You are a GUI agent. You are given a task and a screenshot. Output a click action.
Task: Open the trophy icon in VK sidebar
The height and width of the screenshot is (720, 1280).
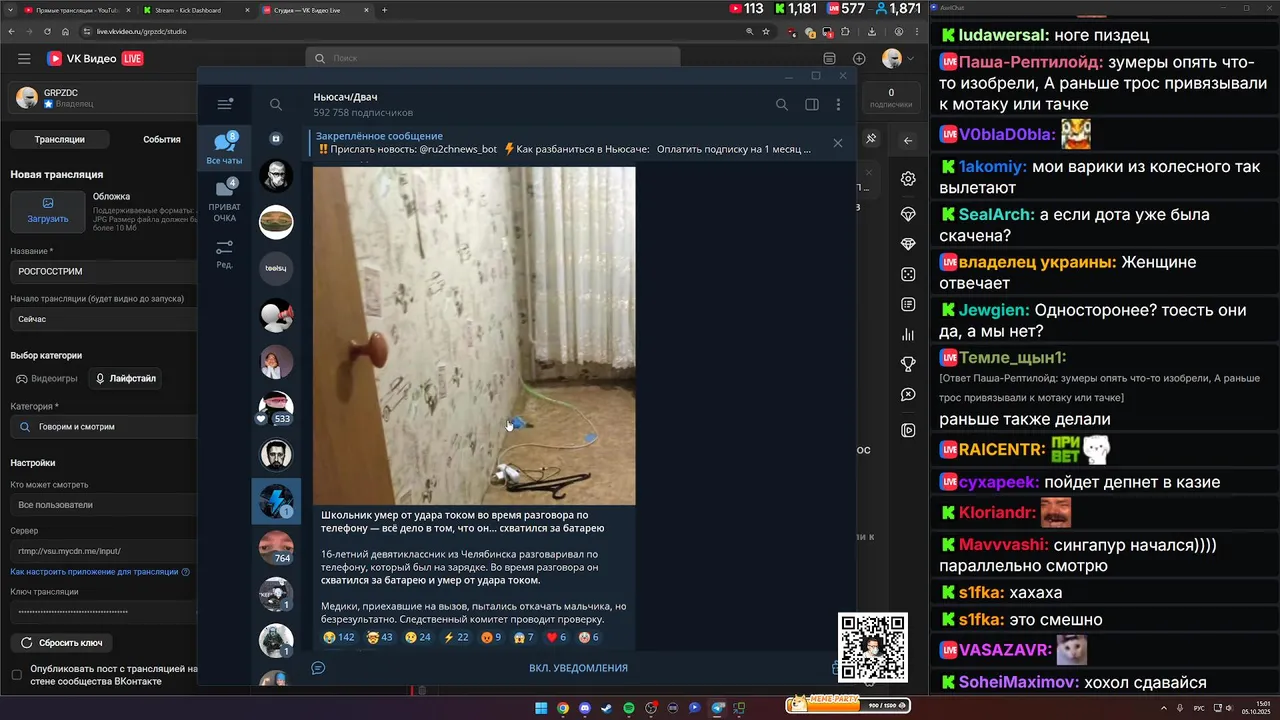[x=908, y=364]
